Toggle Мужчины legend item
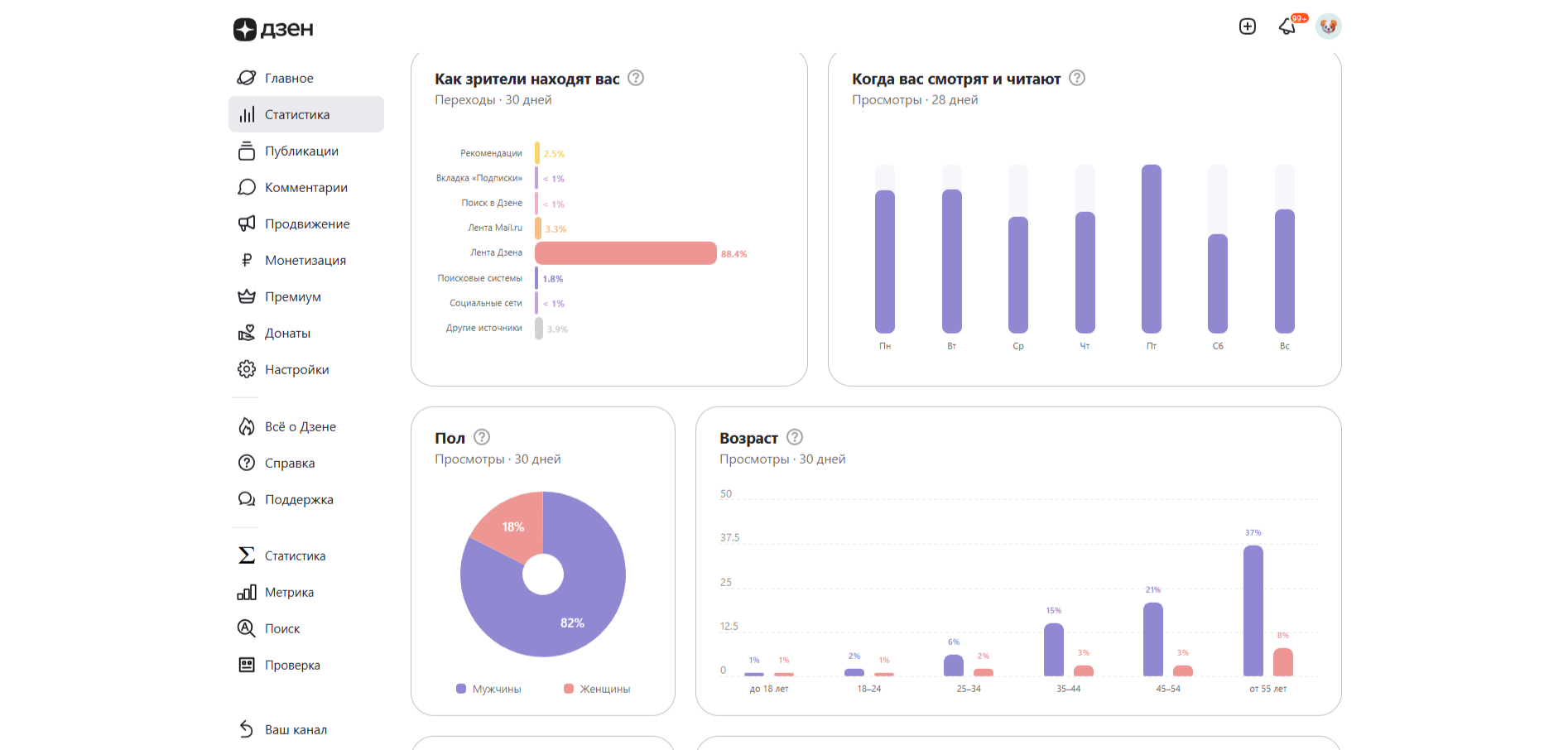 [488, 689]
